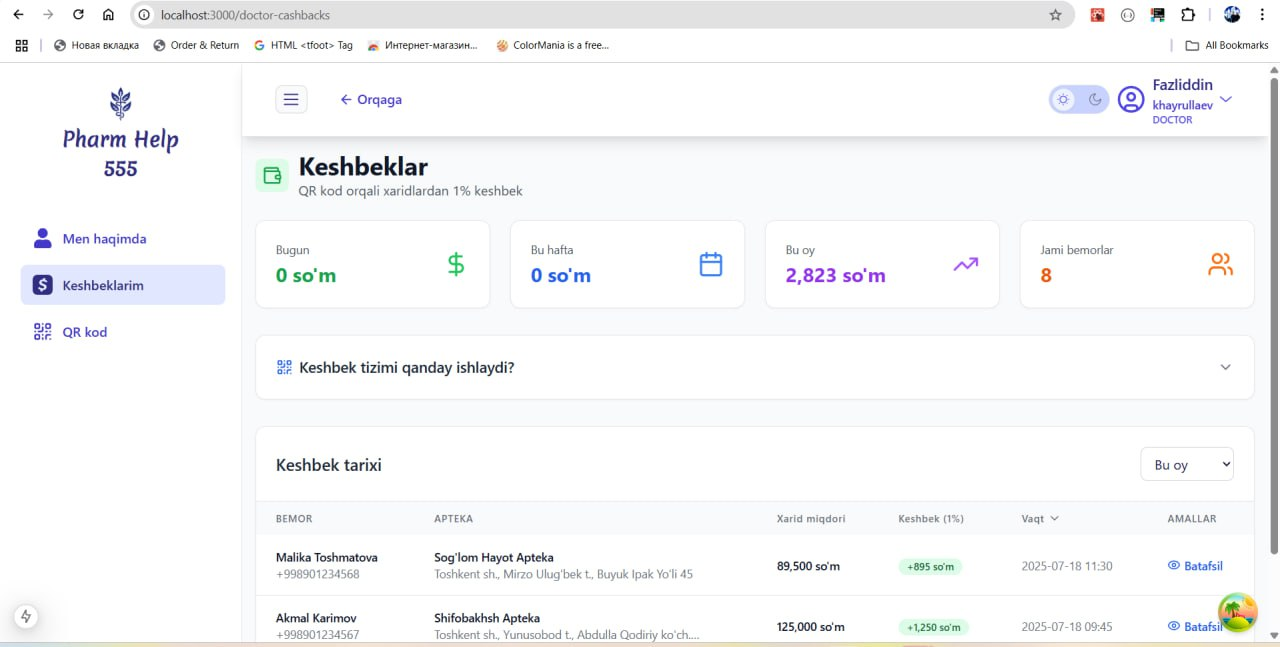Click the Sog'lom Hayot Apteka pharmacy name
This screenshot has height=647, width=1280.
(x=494, y=557)
